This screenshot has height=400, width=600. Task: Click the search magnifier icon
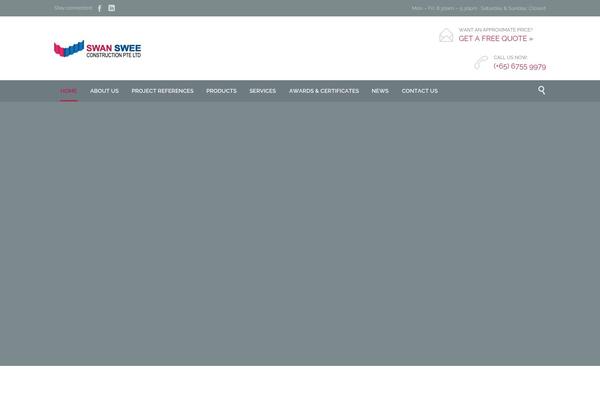coord(541,90)
